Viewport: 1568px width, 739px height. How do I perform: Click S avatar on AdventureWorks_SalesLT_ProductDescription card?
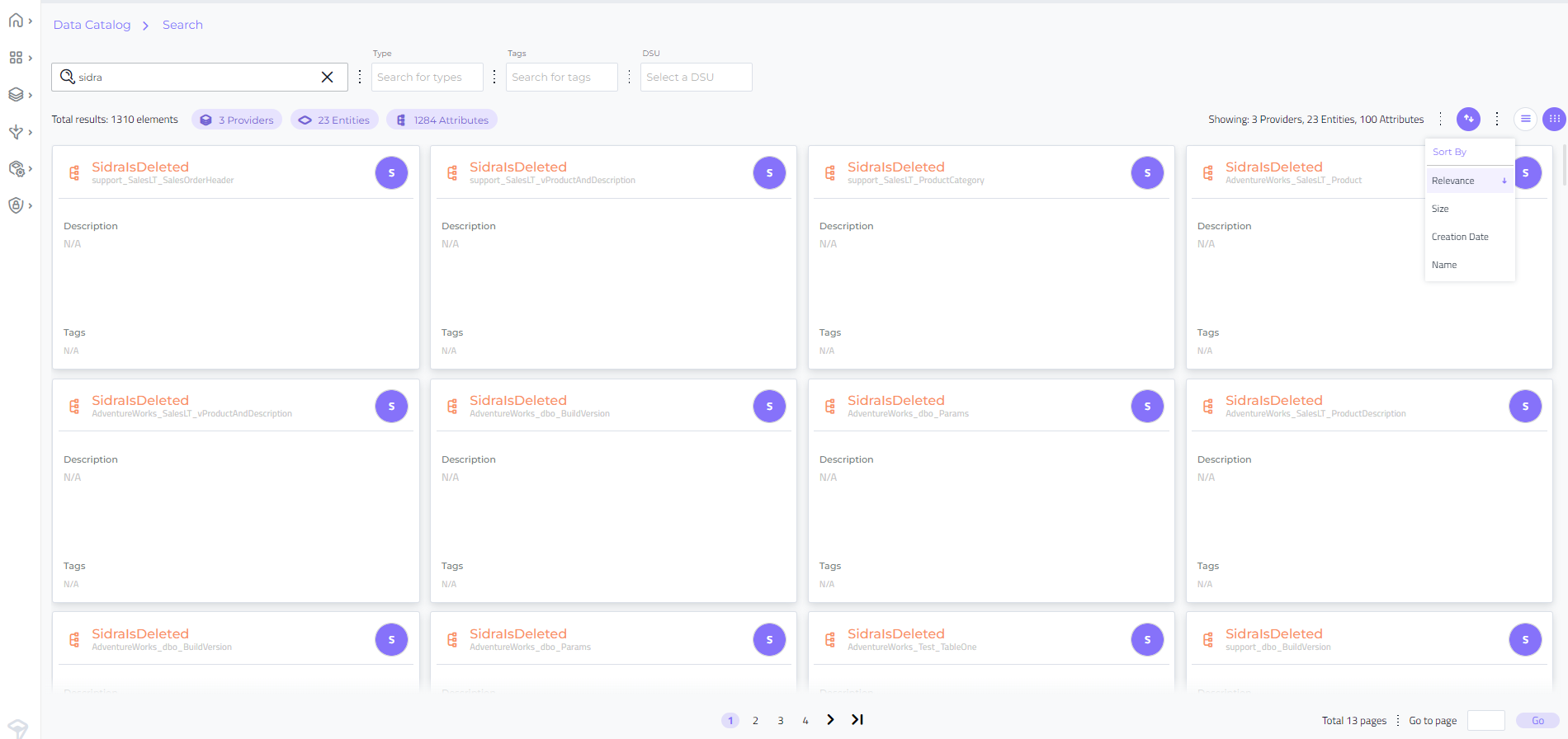click(x=1525, y=406)
